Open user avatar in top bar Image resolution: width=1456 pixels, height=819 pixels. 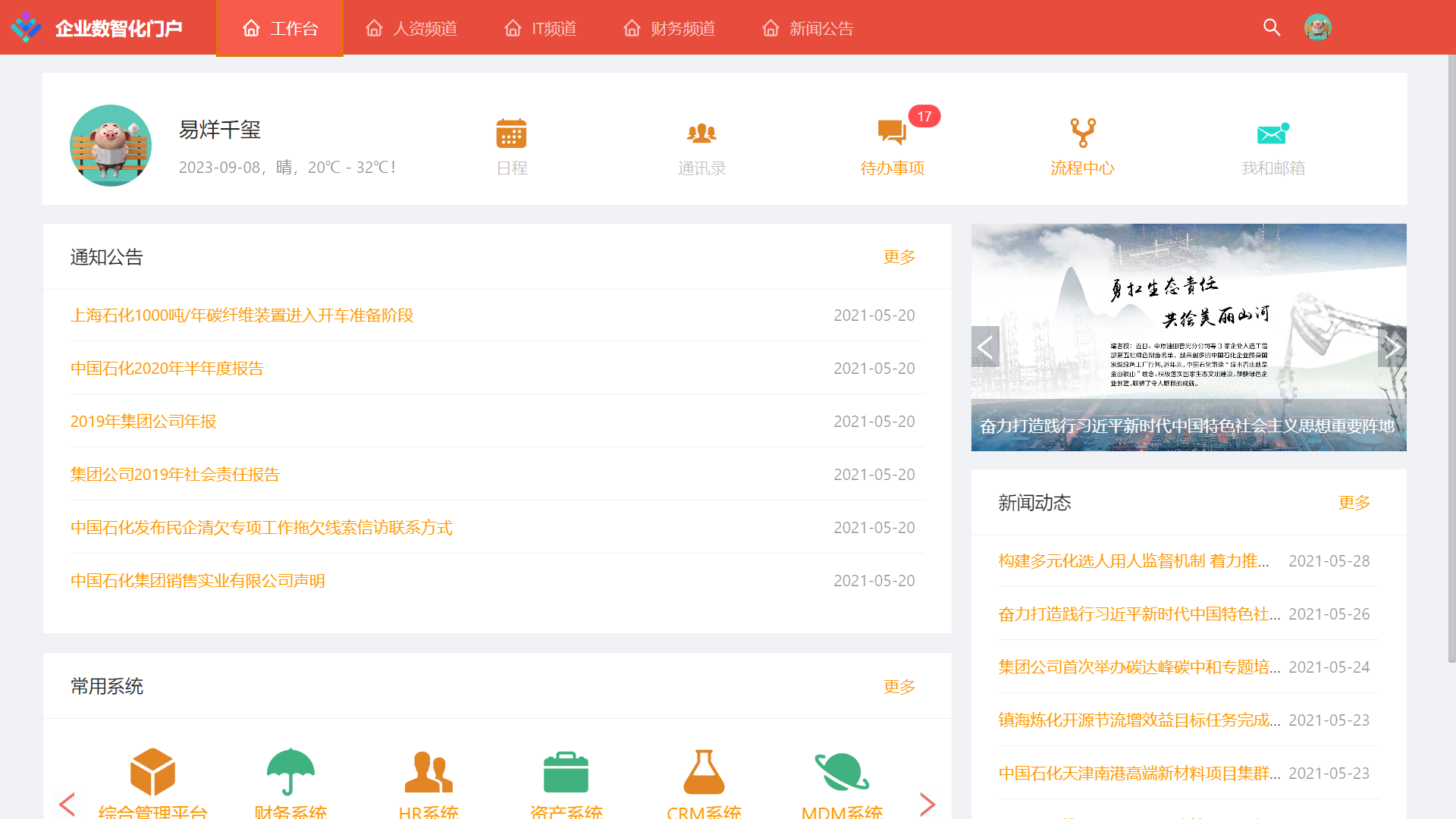point(1318,28)
